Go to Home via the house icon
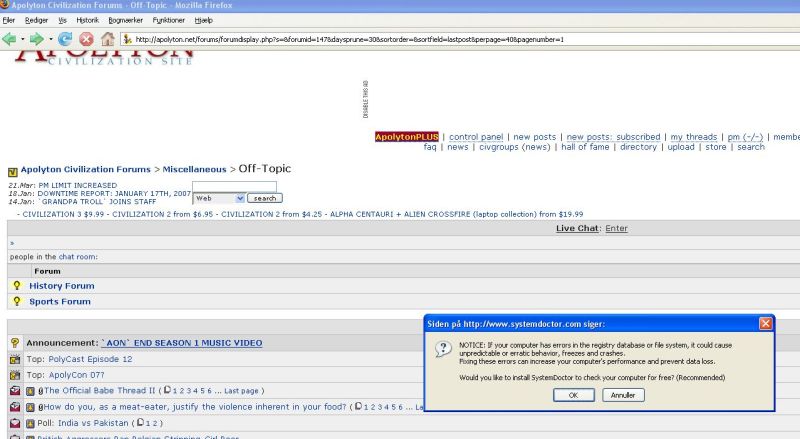 pyautogui.click(x=106, y=39)
